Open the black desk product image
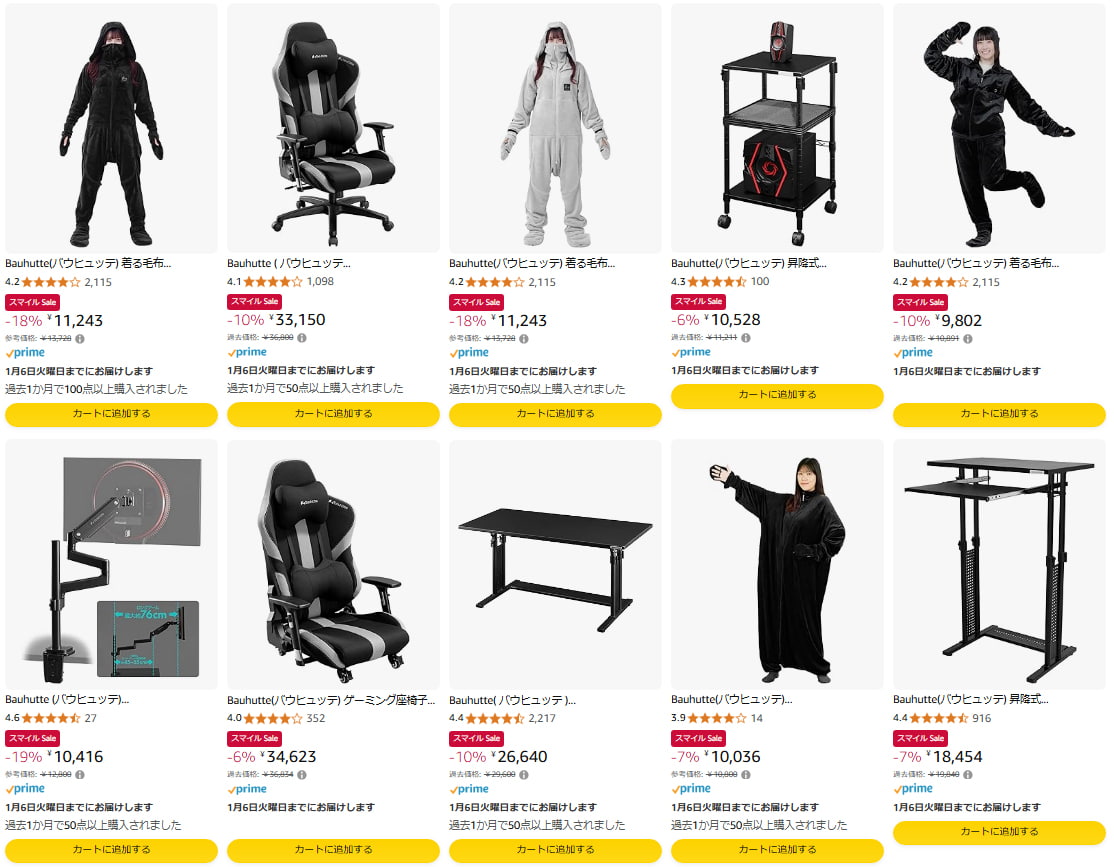Viewport: 1114px width, 867px height. [x=555, y=564]
